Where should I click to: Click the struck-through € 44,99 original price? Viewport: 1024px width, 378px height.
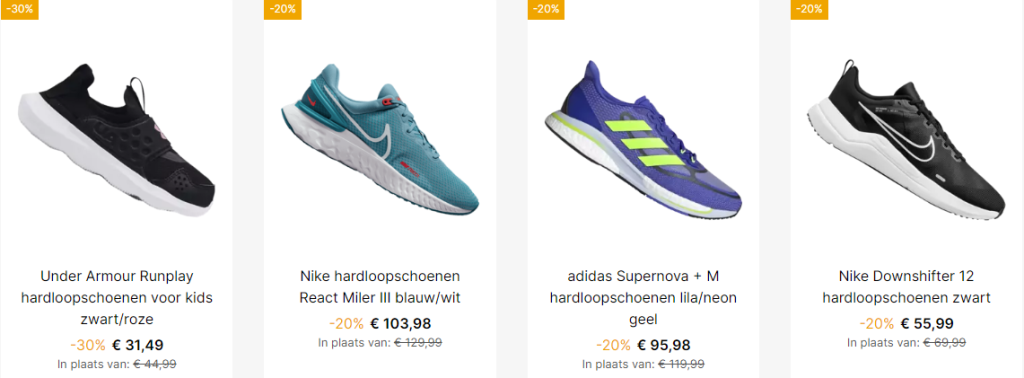(x=155, y=364)
